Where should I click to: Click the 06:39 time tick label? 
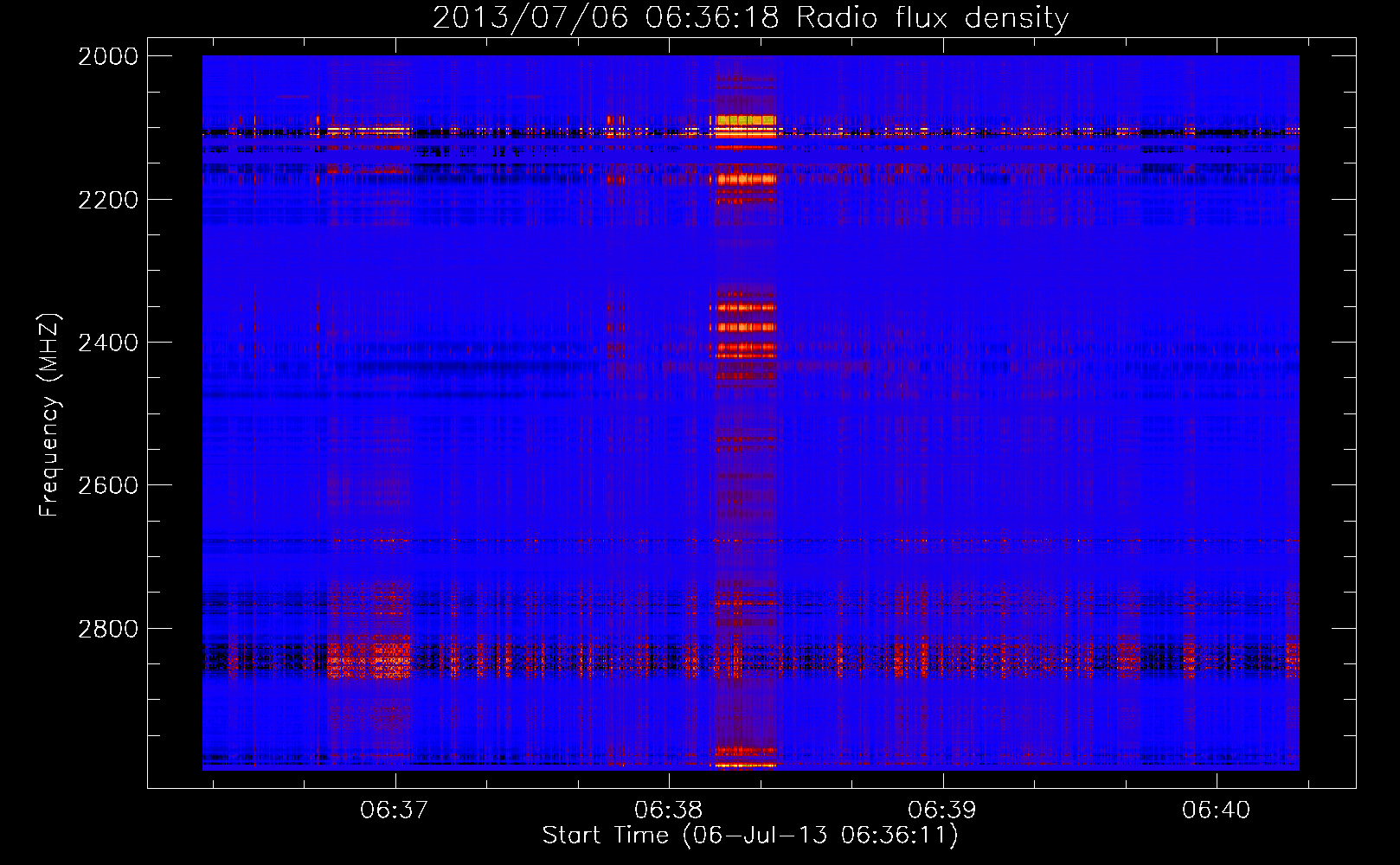(942, 811)
